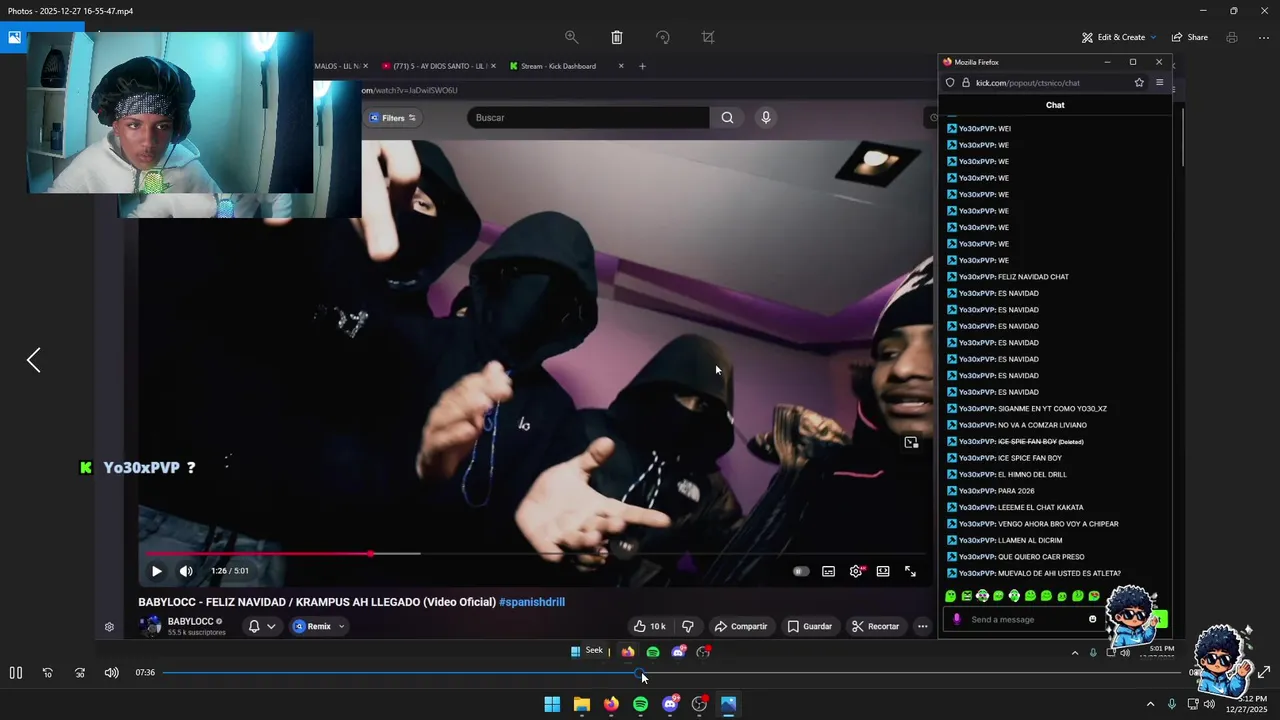
Task: Open the settings gear left of channel avatar
Action: point(109,627)
